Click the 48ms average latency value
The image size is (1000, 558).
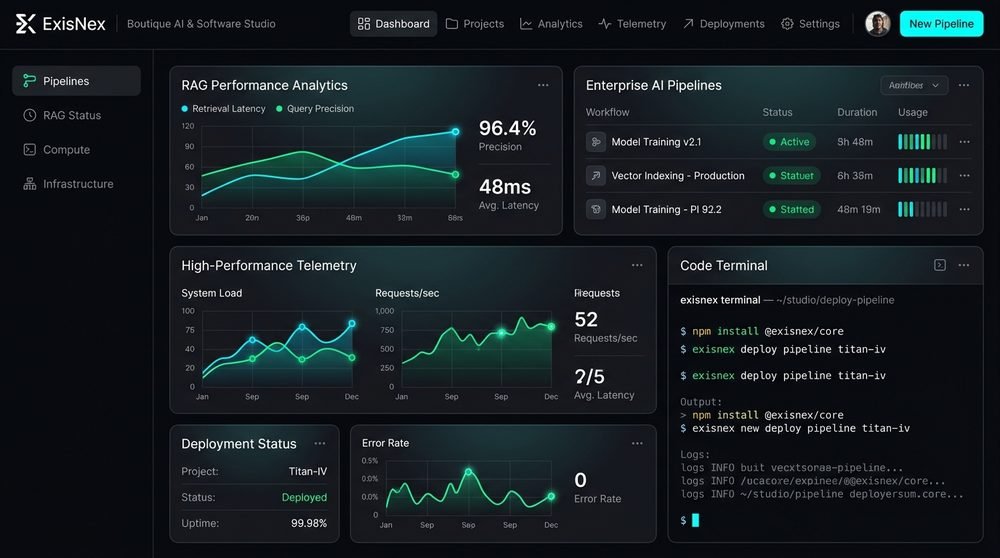[504, 187]
